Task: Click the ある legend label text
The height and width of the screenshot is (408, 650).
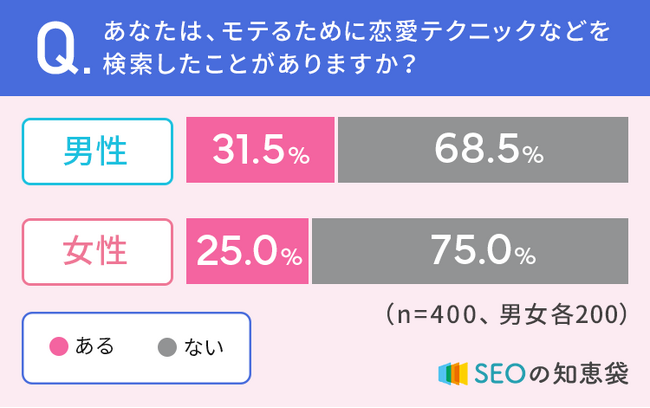Action: pyautogui.click(x=94, y=348)
